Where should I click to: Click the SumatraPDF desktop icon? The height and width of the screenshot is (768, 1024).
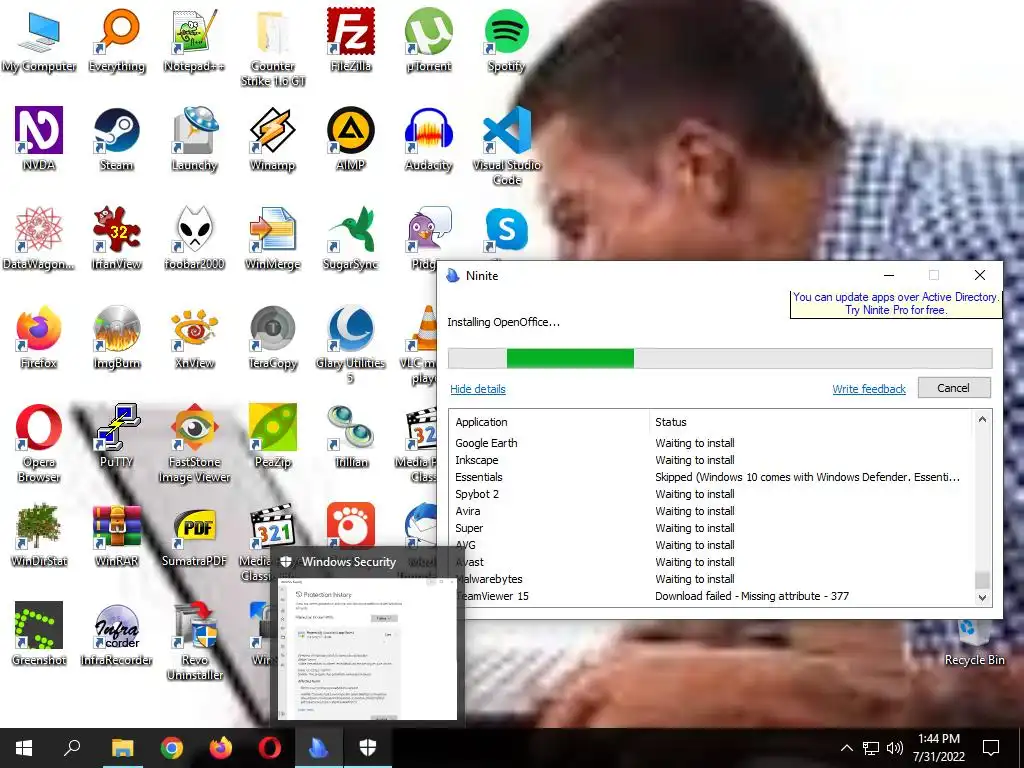point(194,535)
